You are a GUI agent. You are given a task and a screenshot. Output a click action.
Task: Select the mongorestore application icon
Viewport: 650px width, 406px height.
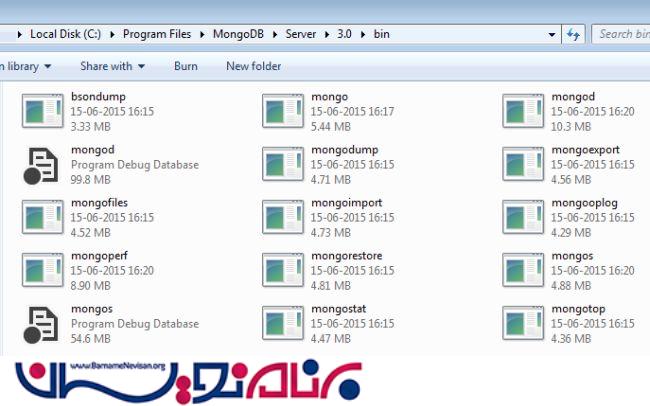tap(283, 270)
